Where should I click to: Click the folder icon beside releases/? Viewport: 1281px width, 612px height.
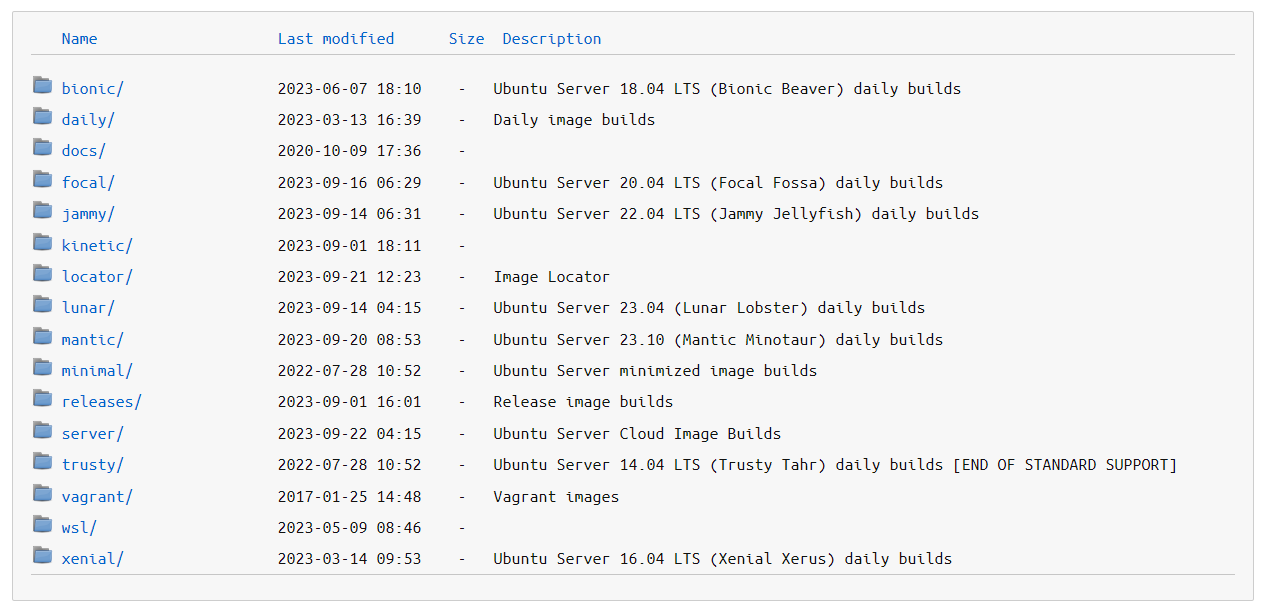(42, 398)
